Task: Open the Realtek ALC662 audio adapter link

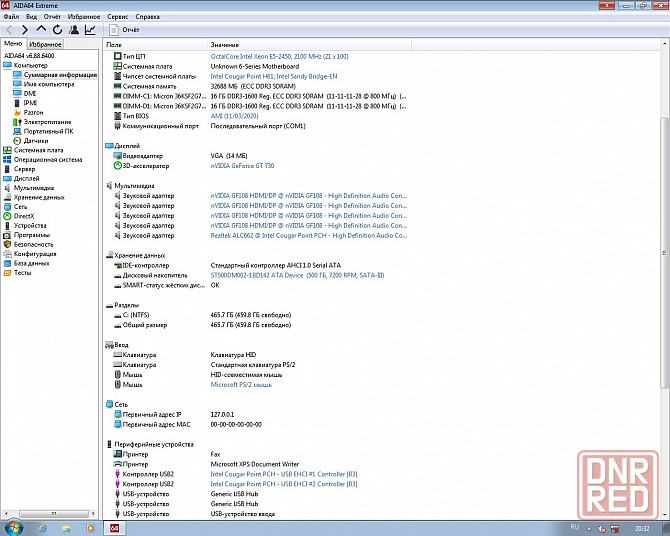Action: click(x=309, y=236)
